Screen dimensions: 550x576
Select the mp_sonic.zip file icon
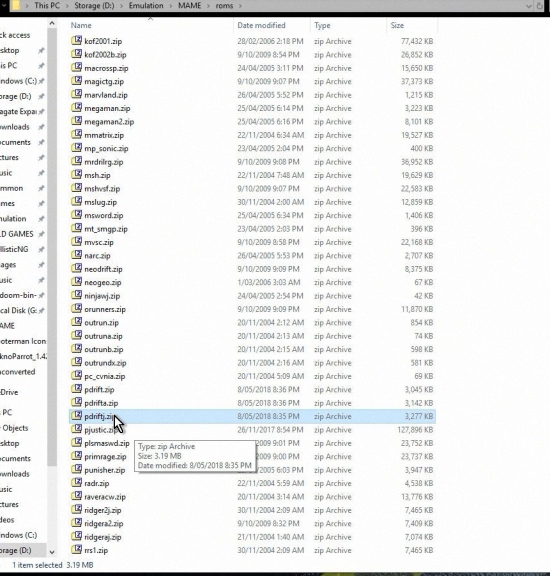click(x=76, y=148)
